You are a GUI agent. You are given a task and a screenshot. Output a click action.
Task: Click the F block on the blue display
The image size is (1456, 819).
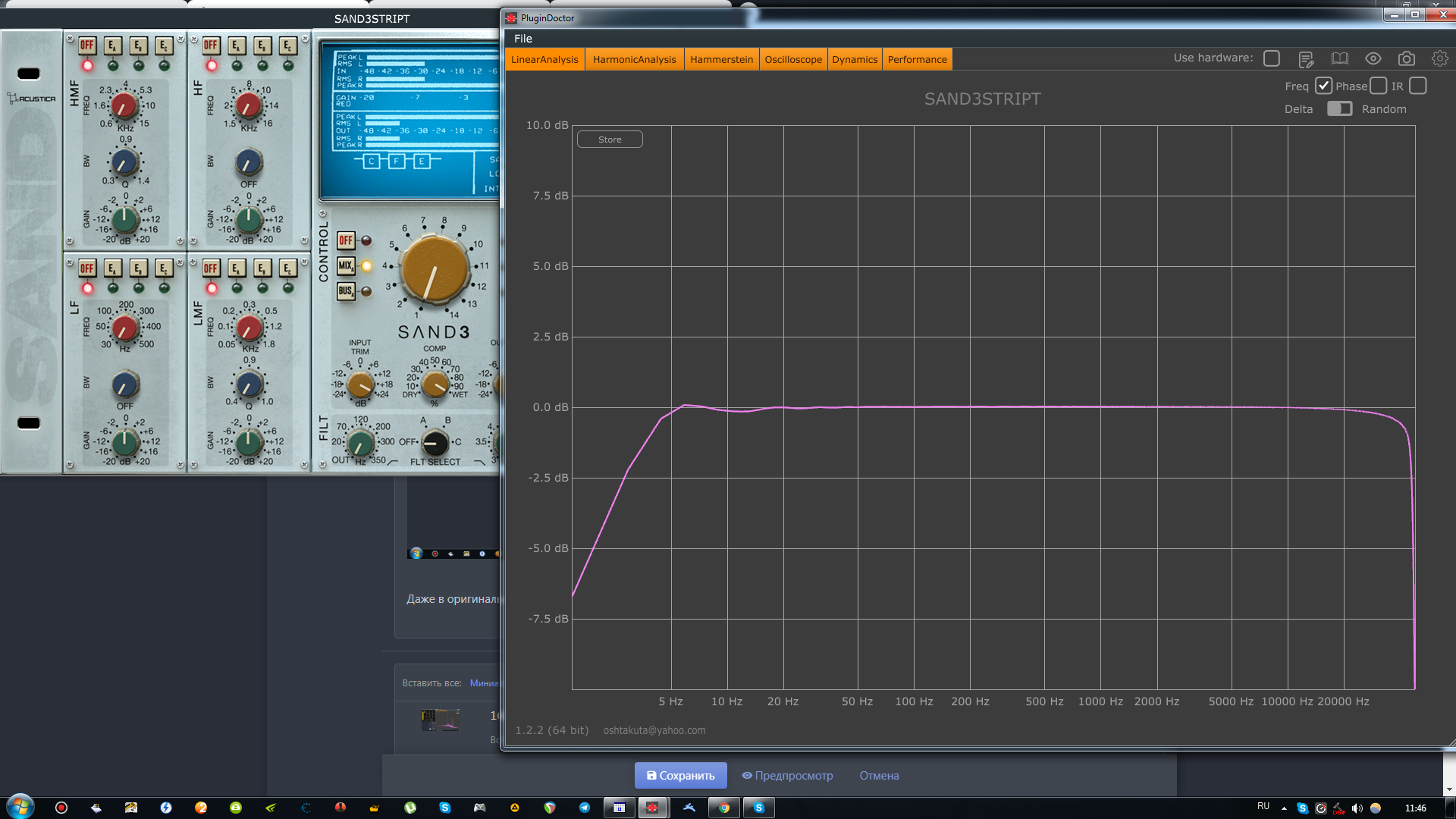coord(396,161)
